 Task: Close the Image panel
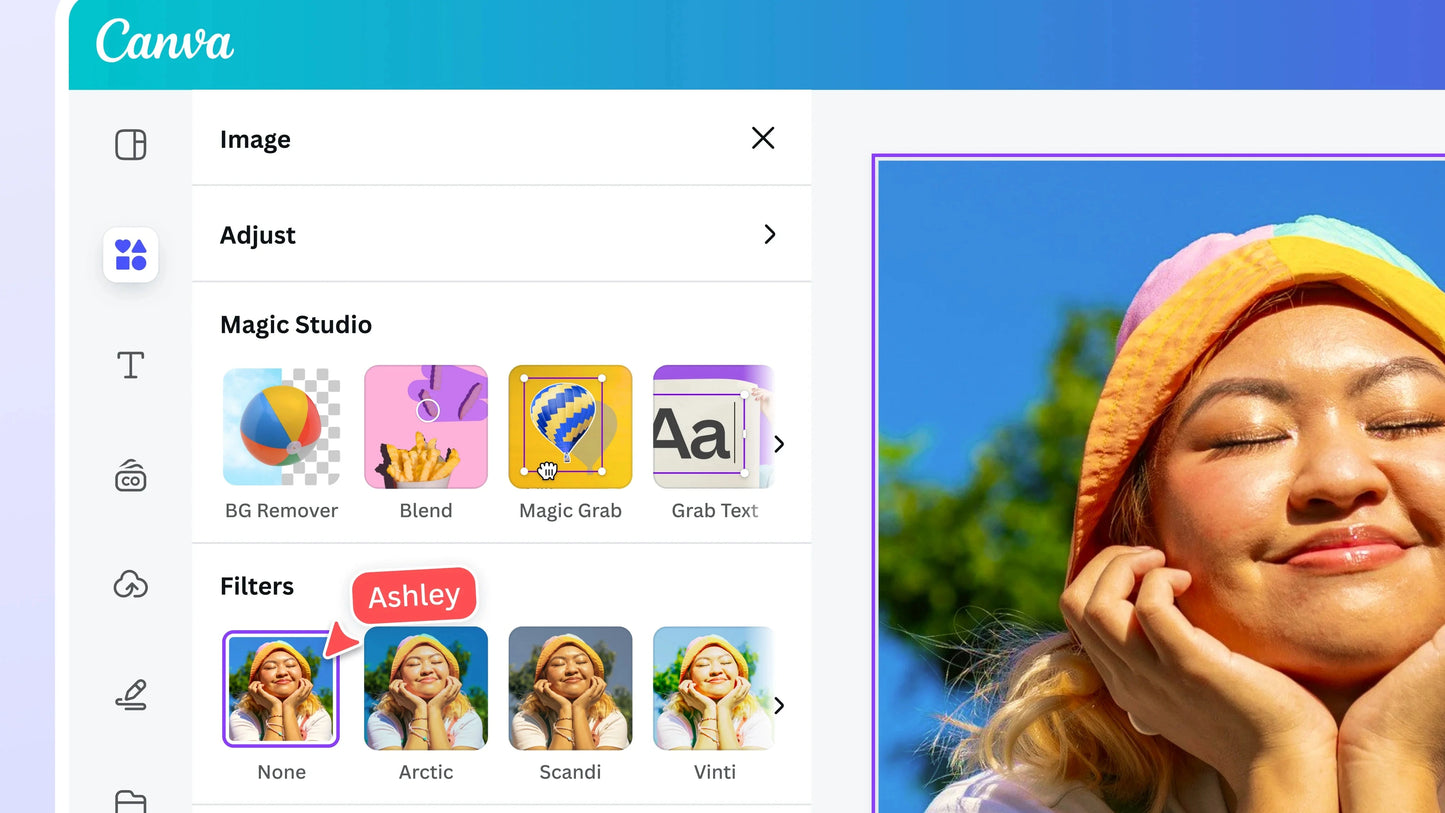763,138
